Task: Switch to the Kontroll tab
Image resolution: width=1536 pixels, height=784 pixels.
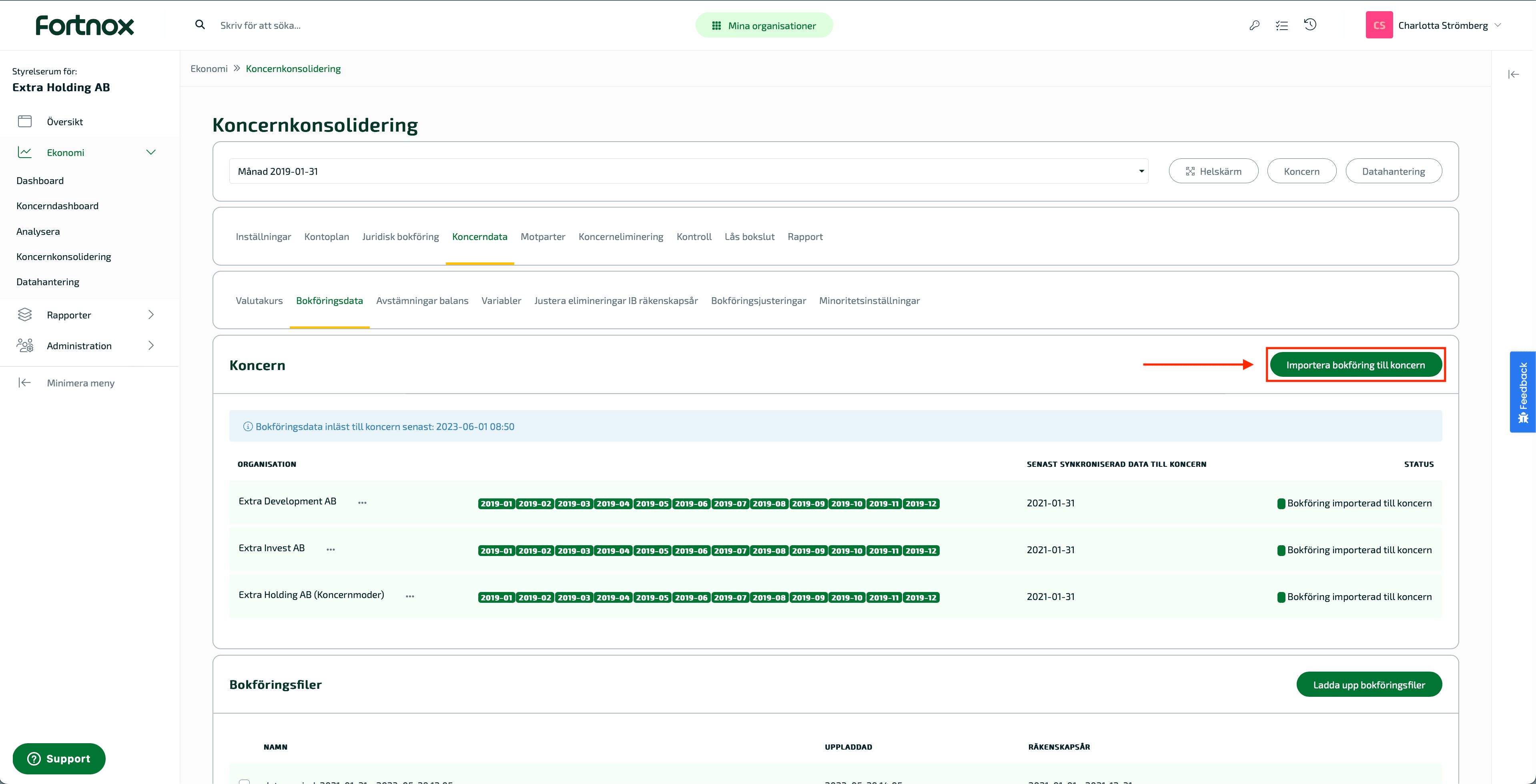Action: (694, 236)
